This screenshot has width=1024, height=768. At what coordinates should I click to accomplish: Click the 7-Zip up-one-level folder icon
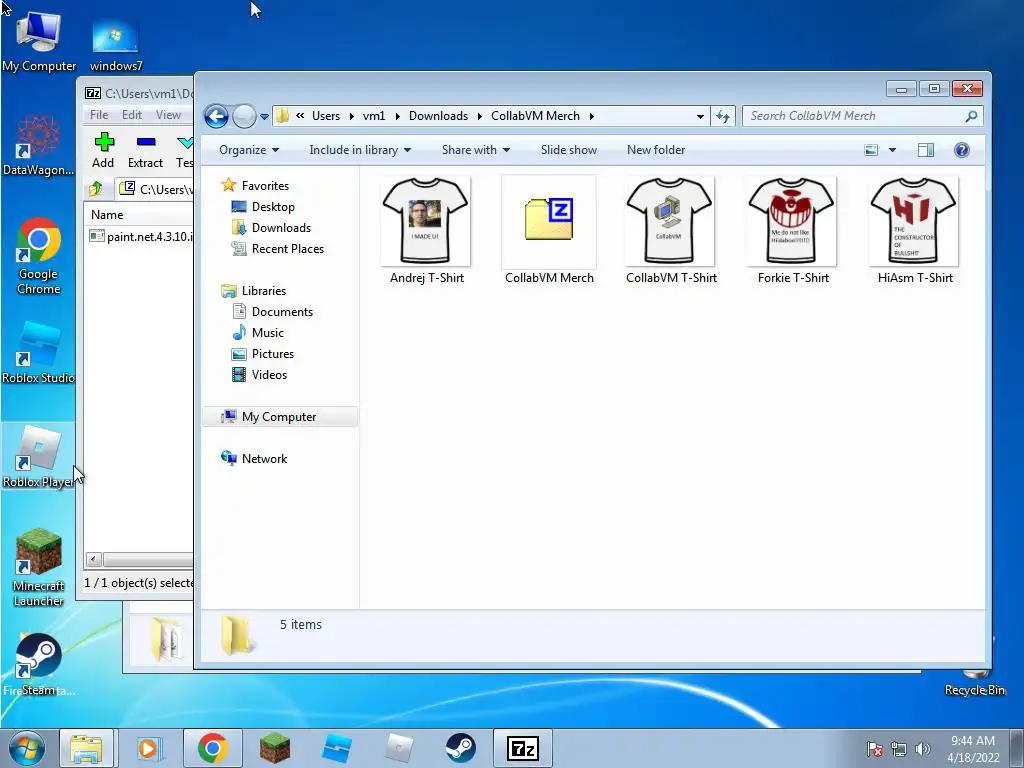point(96,189)
